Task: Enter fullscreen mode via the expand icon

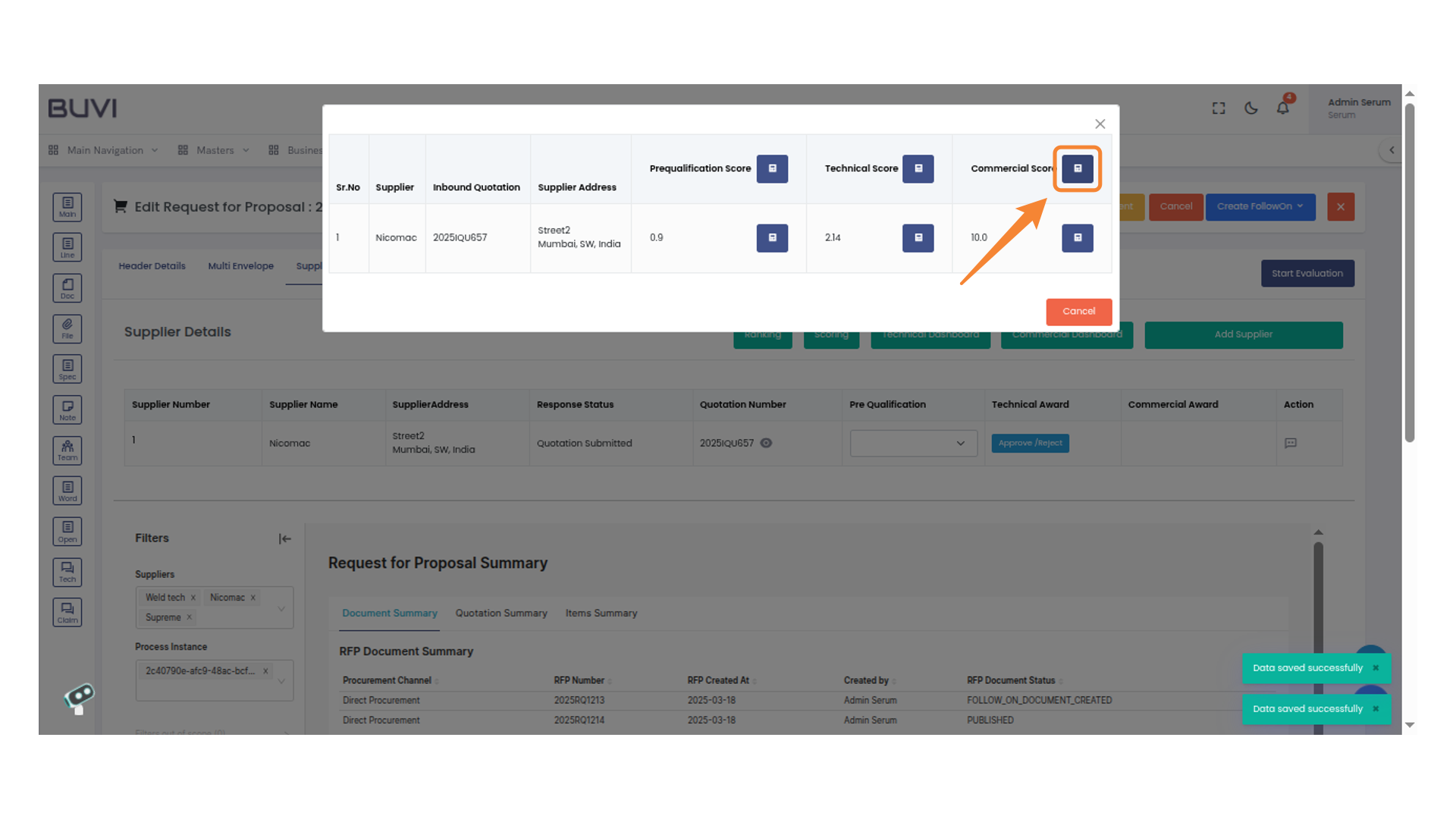Action: [1218, 108]
